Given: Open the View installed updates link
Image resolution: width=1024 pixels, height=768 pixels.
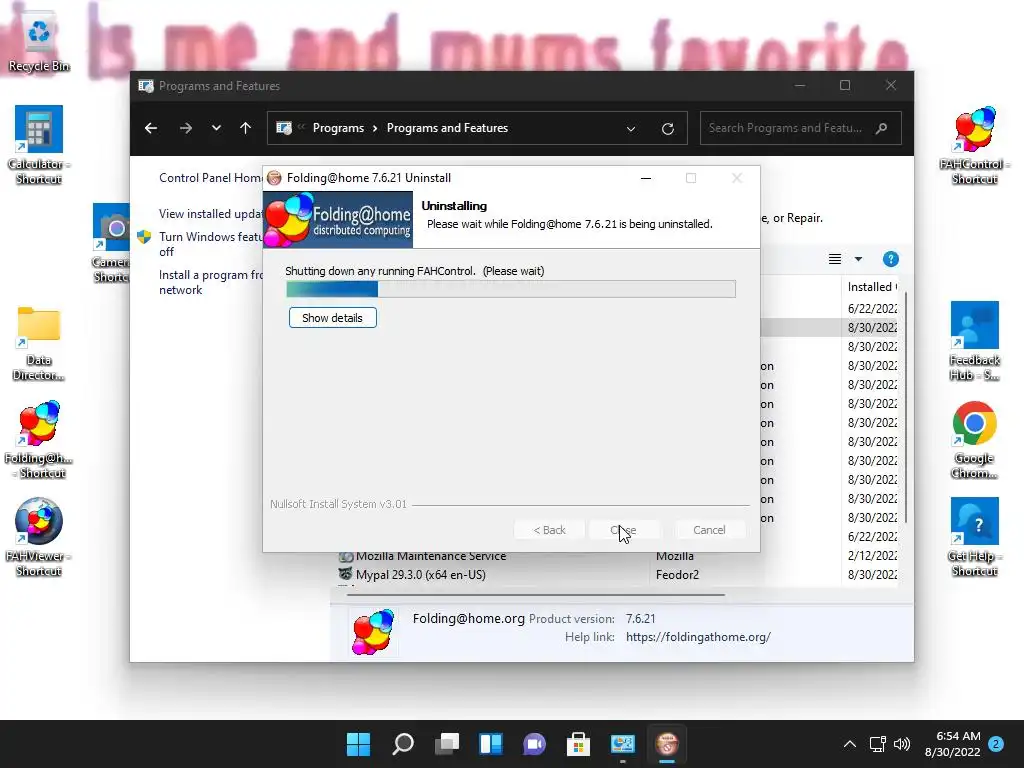Looking at the screenshot, I should 211,214.
